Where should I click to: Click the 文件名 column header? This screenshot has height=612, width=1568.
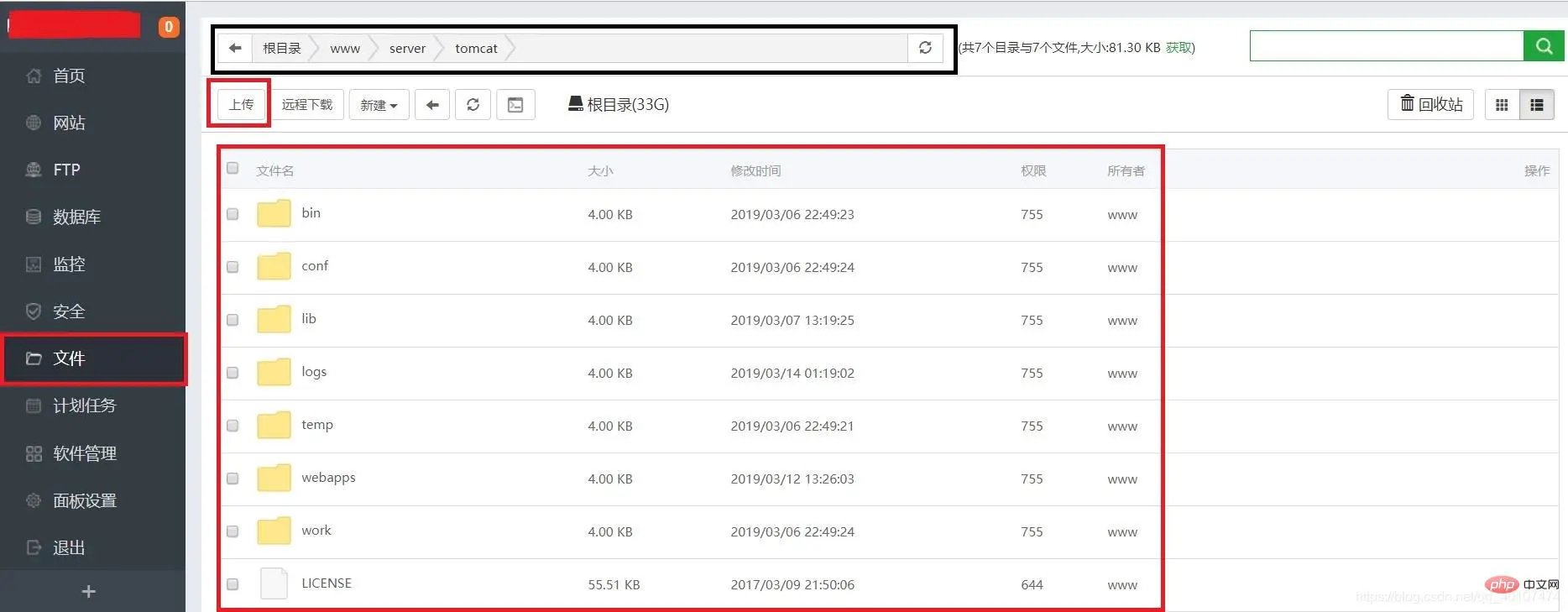coord(274,170)
